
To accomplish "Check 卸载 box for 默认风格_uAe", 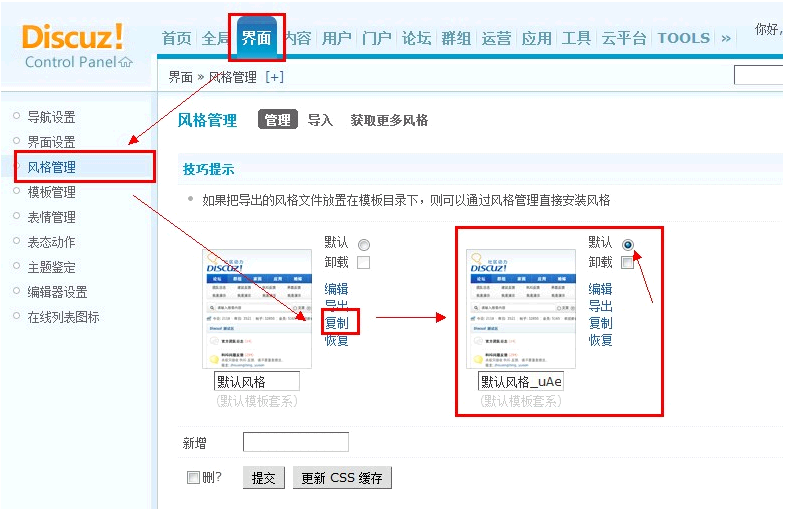I will click(x=627, y=262).
